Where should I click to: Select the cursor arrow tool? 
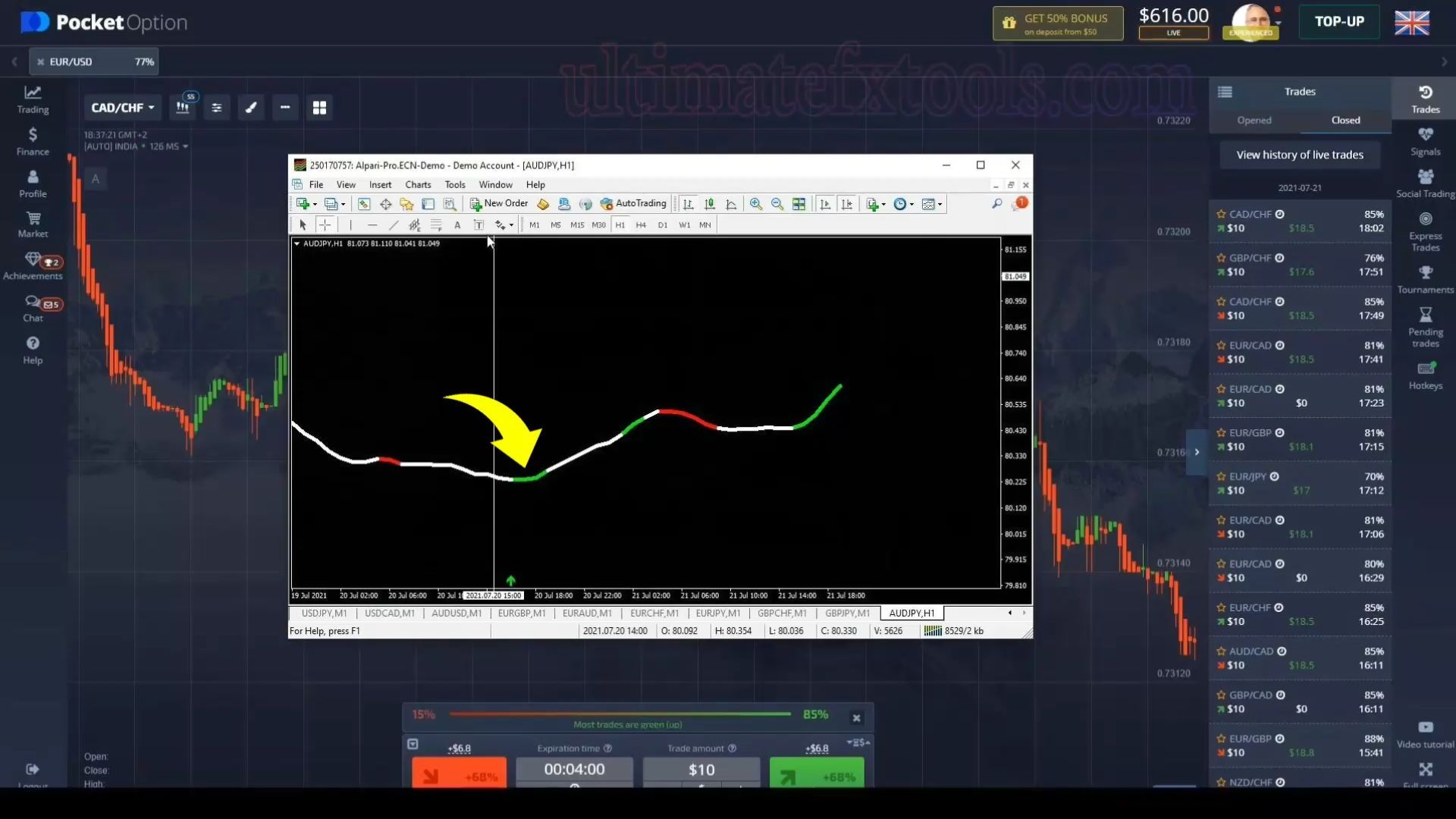pyautogui.click(x=303, y=225)
